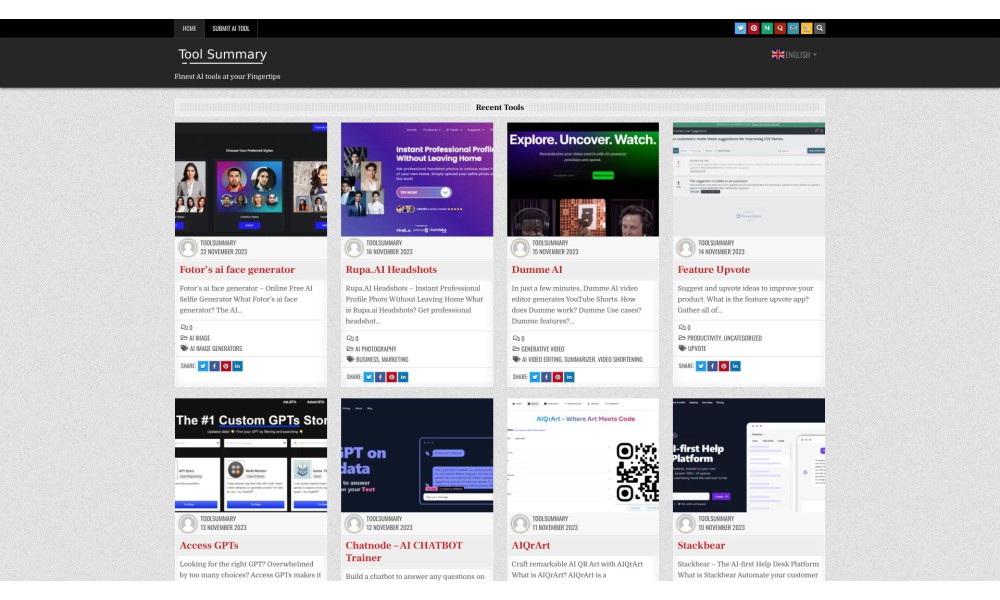The image size is (1000, 600).
Task: Open the Pinterest icon in top bar
Action: pos(754,28)
